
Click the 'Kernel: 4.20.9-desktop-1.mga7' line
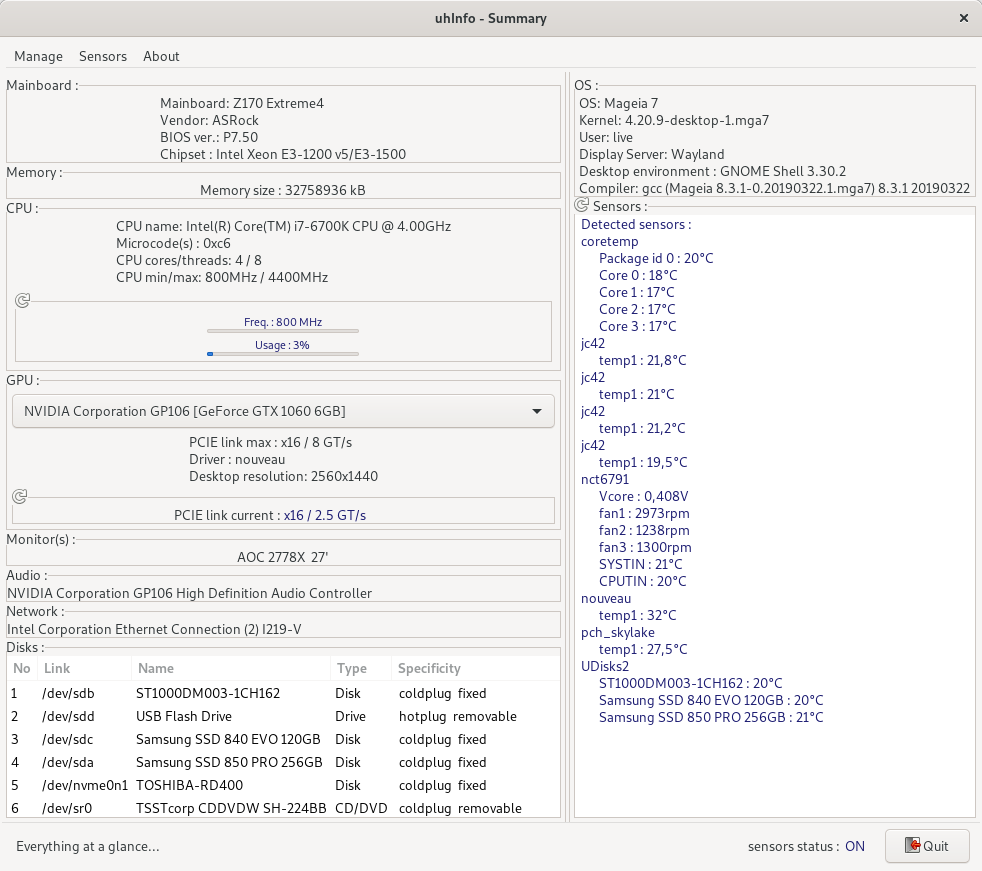pyautogui.click(x=674, y=120)
